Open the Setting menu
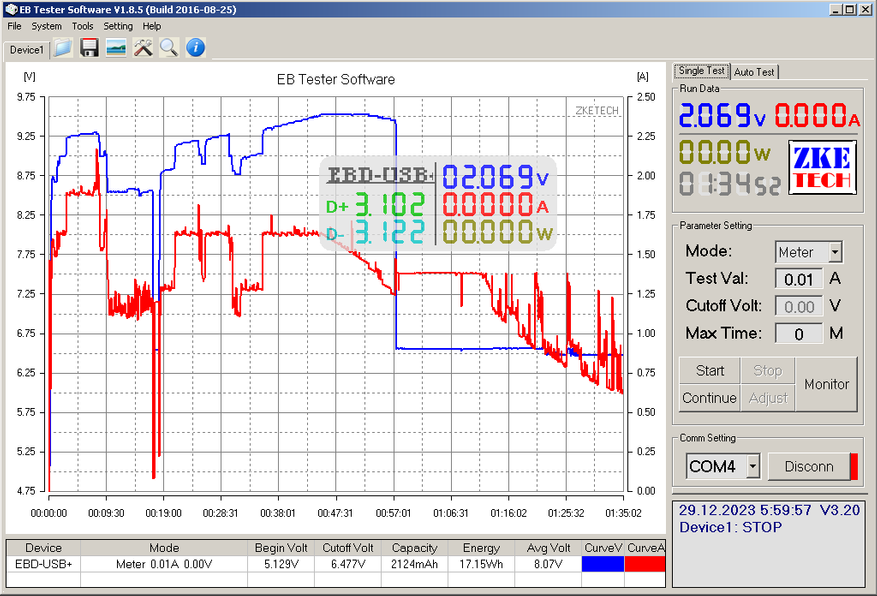This screenshot has height=596, width=877. pos(118,26)
